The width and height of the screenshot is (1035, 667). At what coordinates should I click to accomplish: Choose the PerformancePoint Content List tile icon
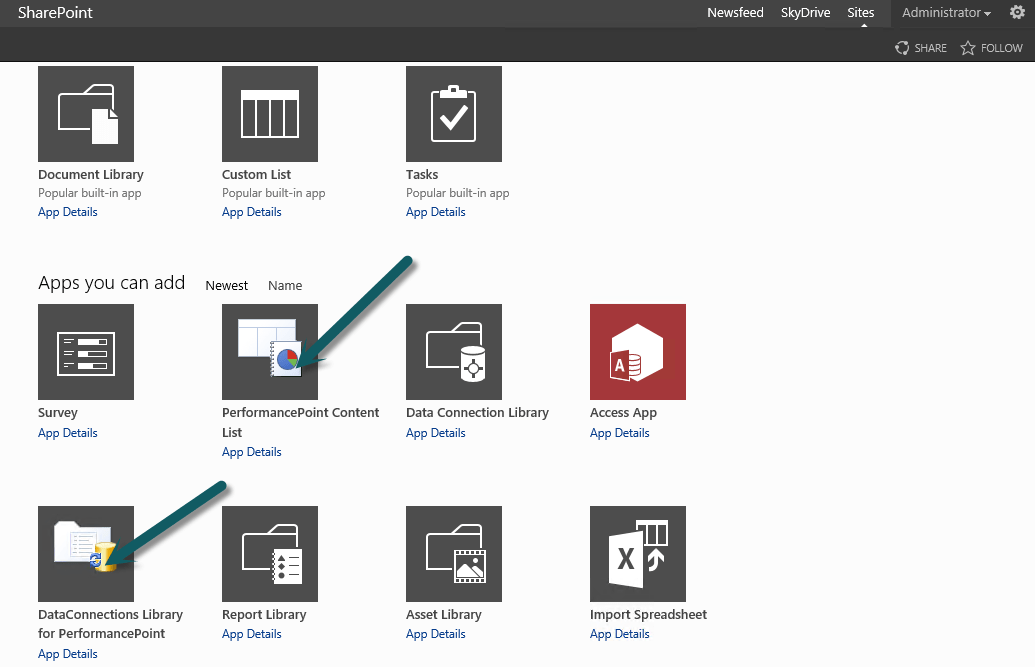pyautogui.click(x=270, y=352)
